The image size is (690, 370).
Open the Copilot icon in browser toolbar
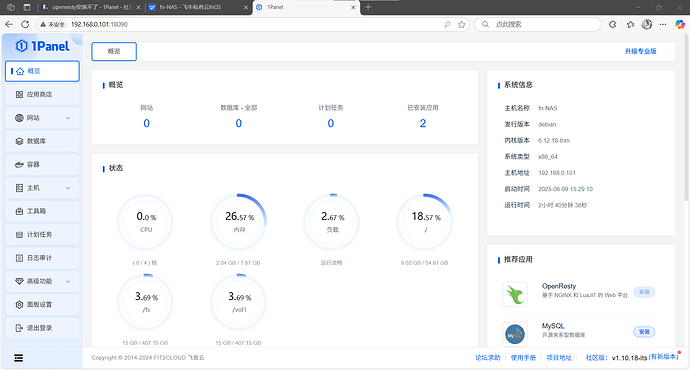pyautogui.click(x=680, y=25)
